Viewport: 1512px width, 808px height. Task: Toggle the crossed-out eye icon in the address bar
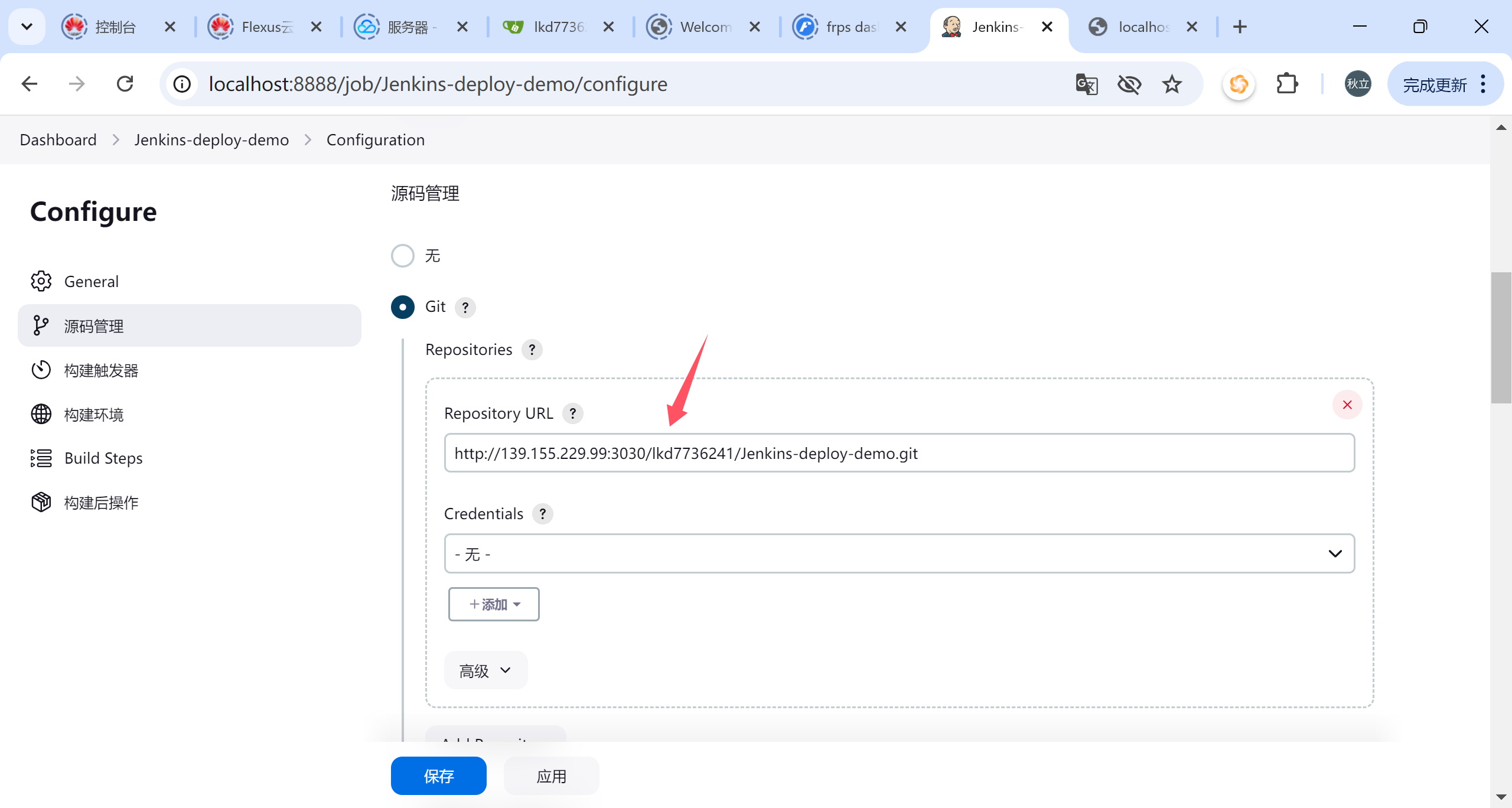point(1129,84)
